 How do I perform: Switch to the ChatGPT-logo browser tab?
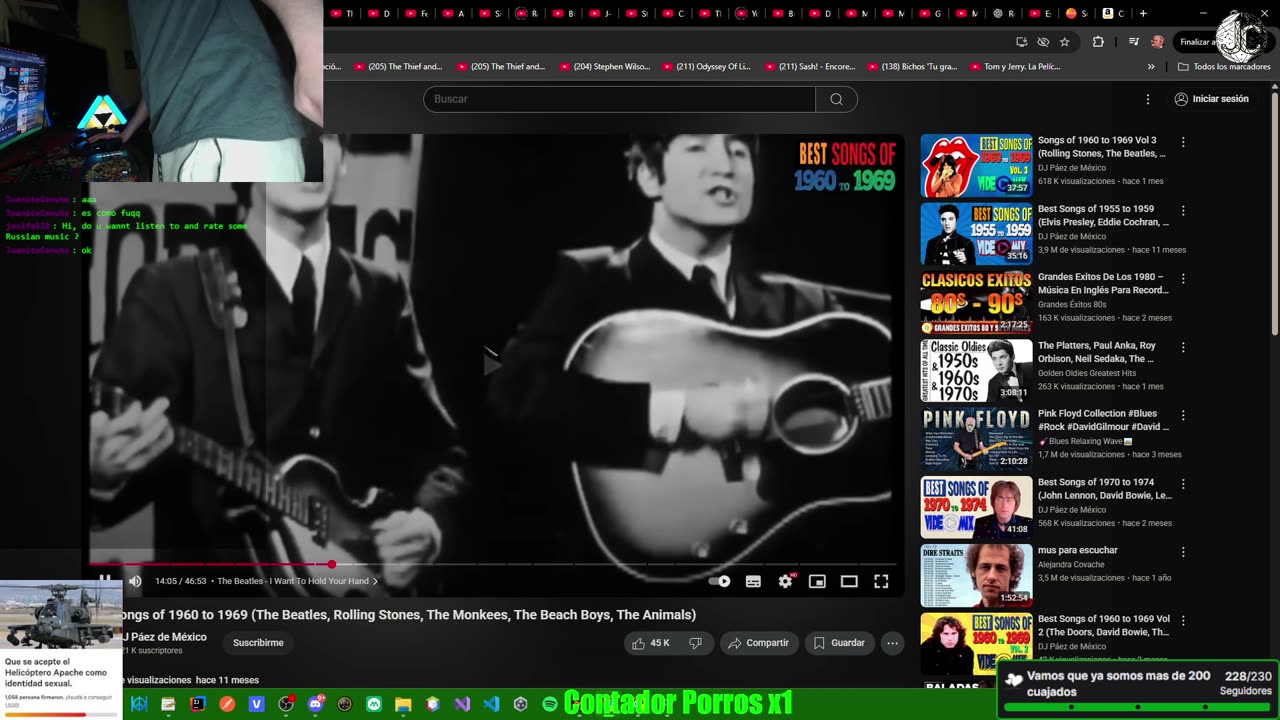(x=1004, y=13)
